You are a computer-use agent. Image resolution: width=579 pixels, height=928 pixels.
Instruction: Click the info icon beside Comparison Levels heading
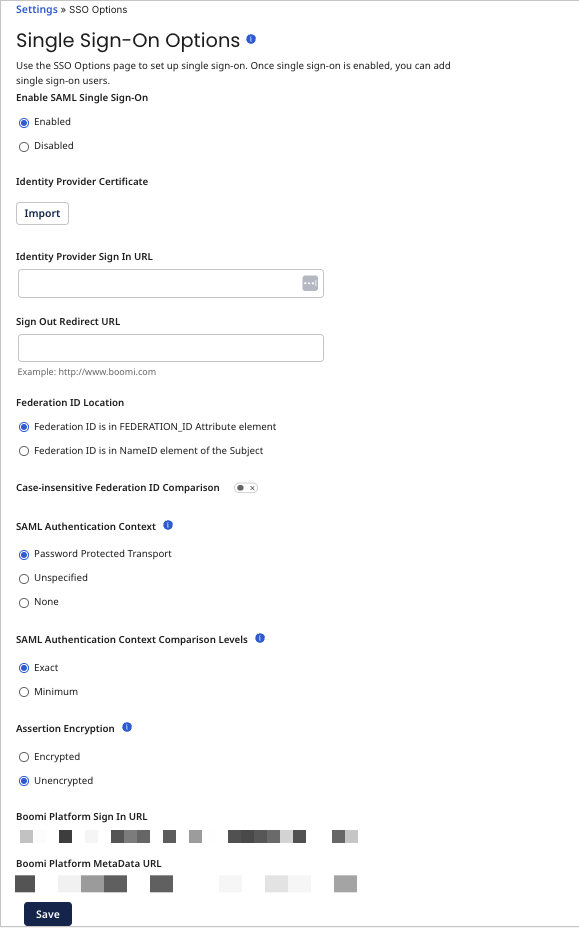tap(260, 638)
